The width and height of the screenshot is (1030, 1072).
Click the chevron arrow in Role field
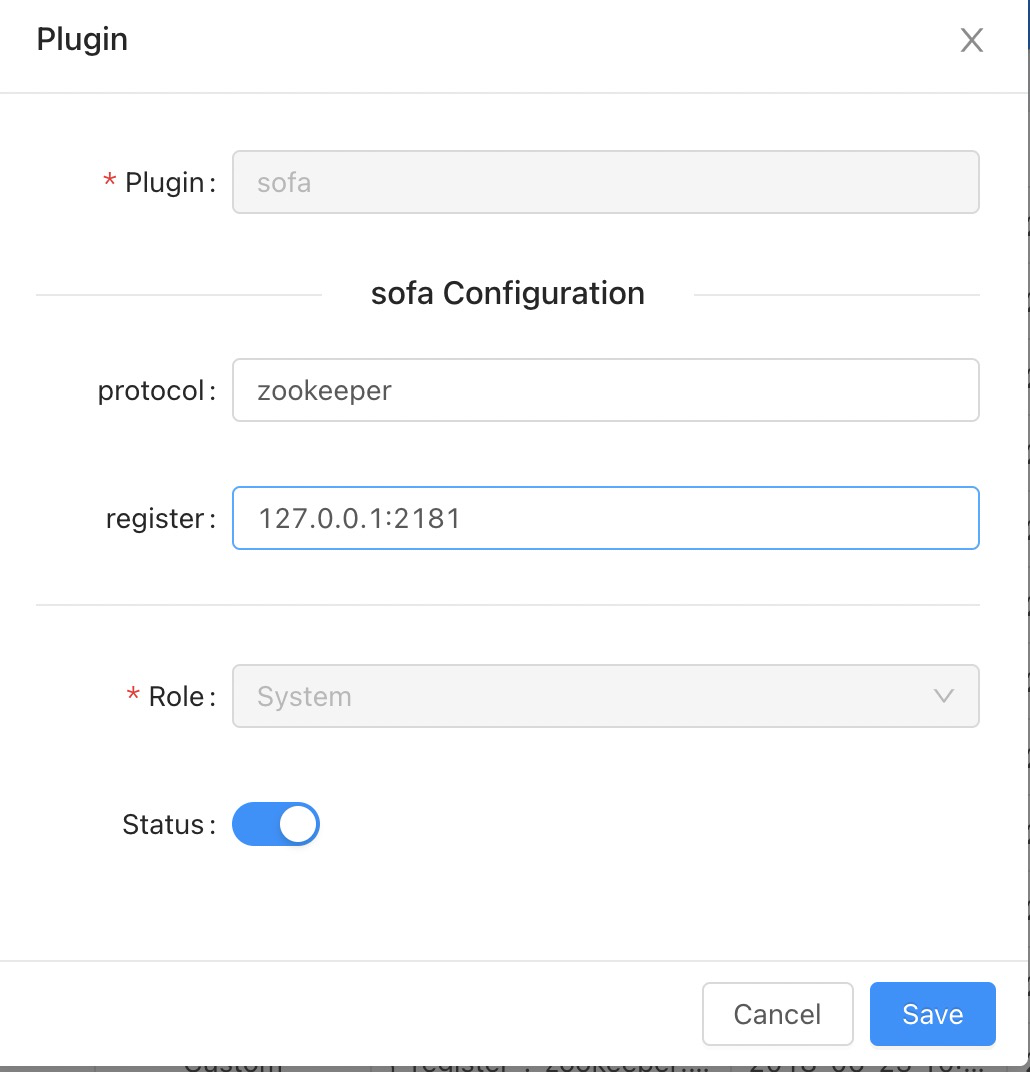click(x=943, y=696)
